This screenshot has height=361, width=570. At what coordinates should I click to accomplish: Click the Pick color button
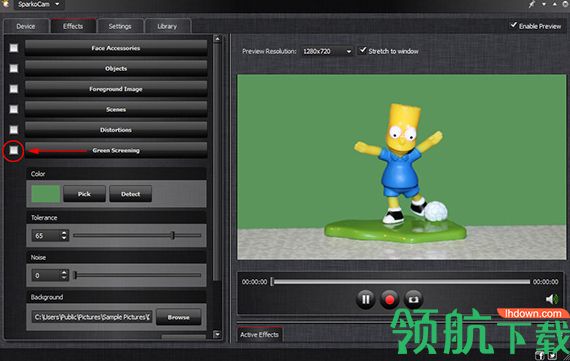coord(84,194)
